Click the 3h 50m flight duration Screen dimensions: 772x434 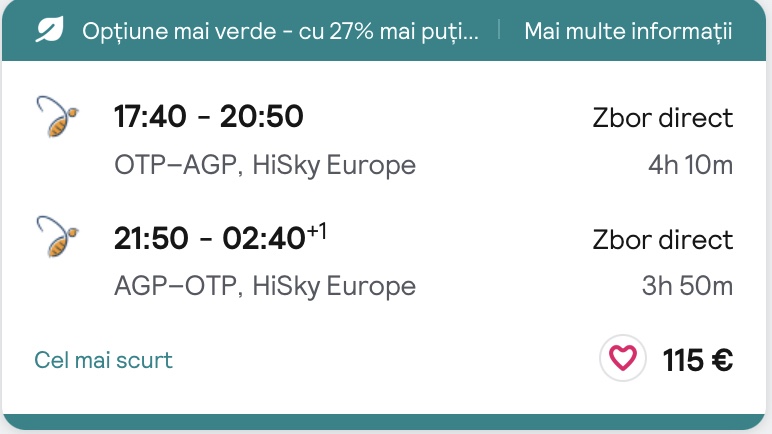[x=688, y=286]
